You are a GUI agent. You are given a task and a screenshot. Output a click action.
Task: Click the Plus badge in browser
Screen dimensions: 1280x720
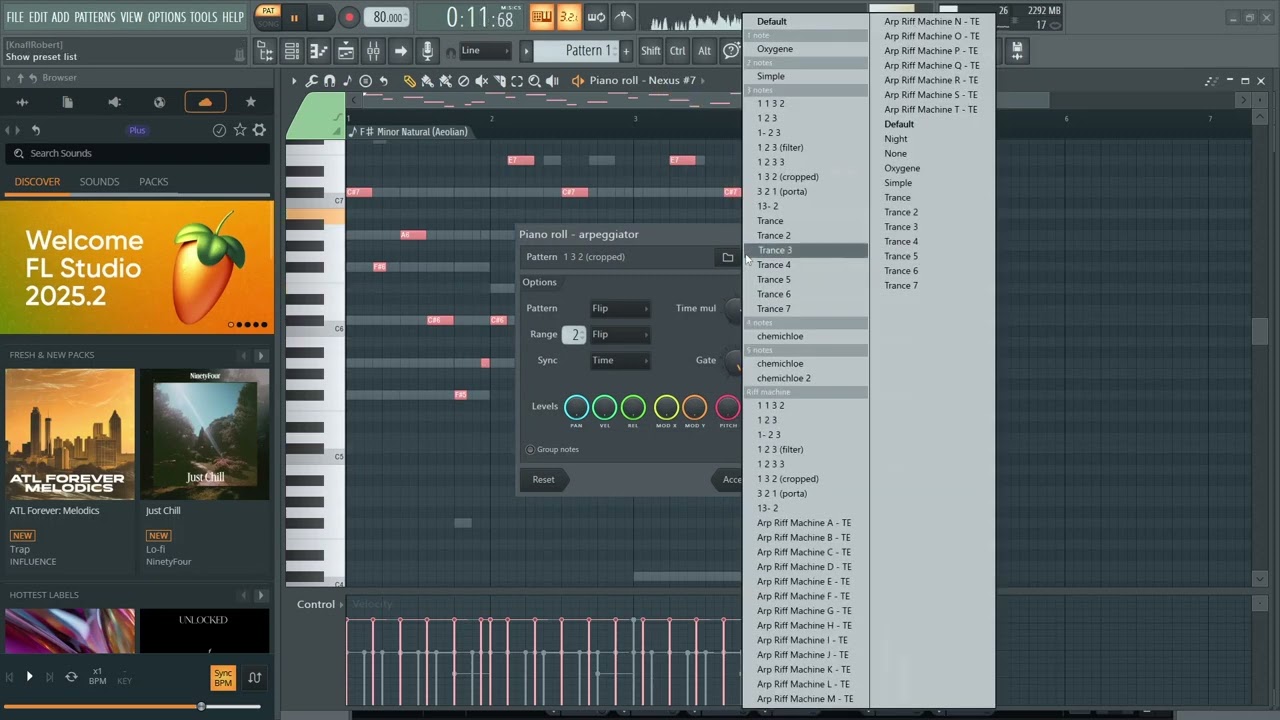137,130
